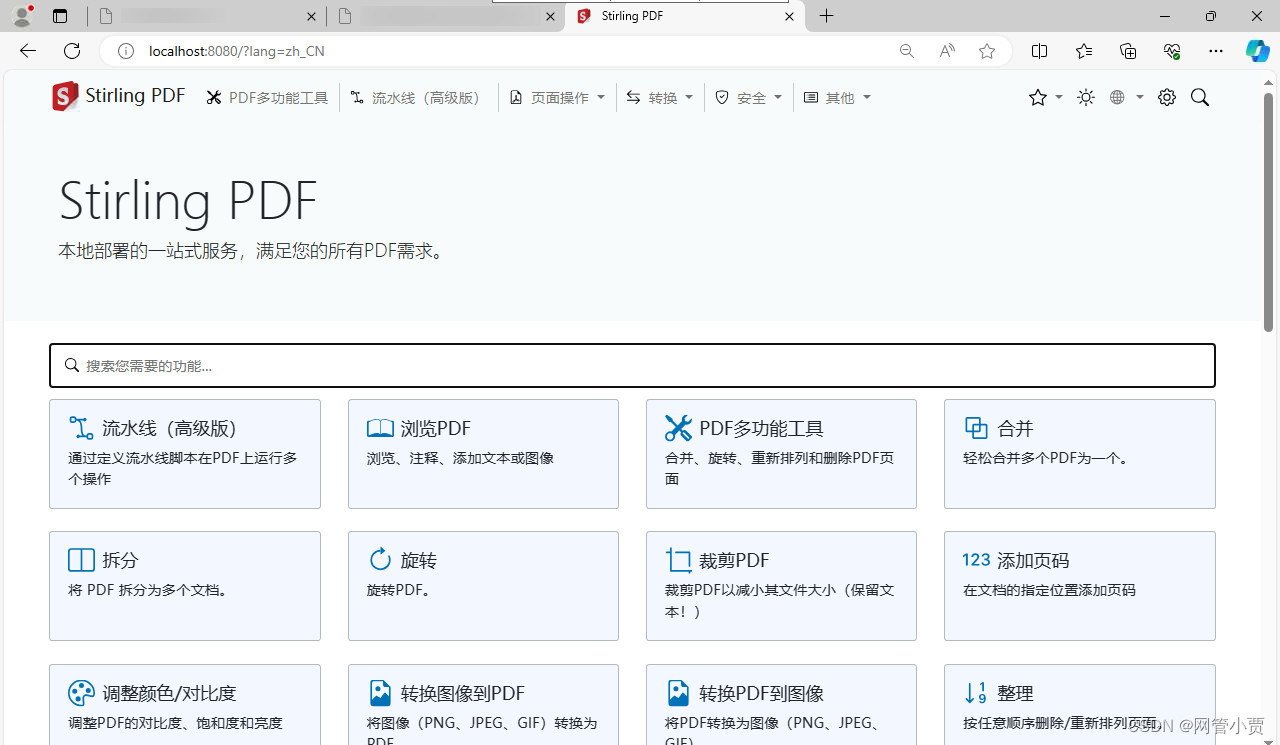This screenshot has height=745, width=1280.
Task: Click the address bar URL localhost:8080
Action: pyautogui.click(x=236, y=51)
